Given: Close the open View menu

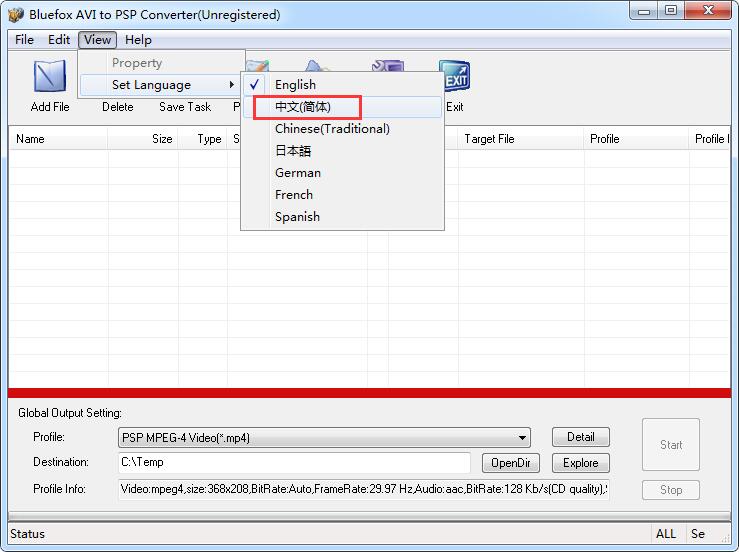Looking at the screenshot, I should (97, 40).
